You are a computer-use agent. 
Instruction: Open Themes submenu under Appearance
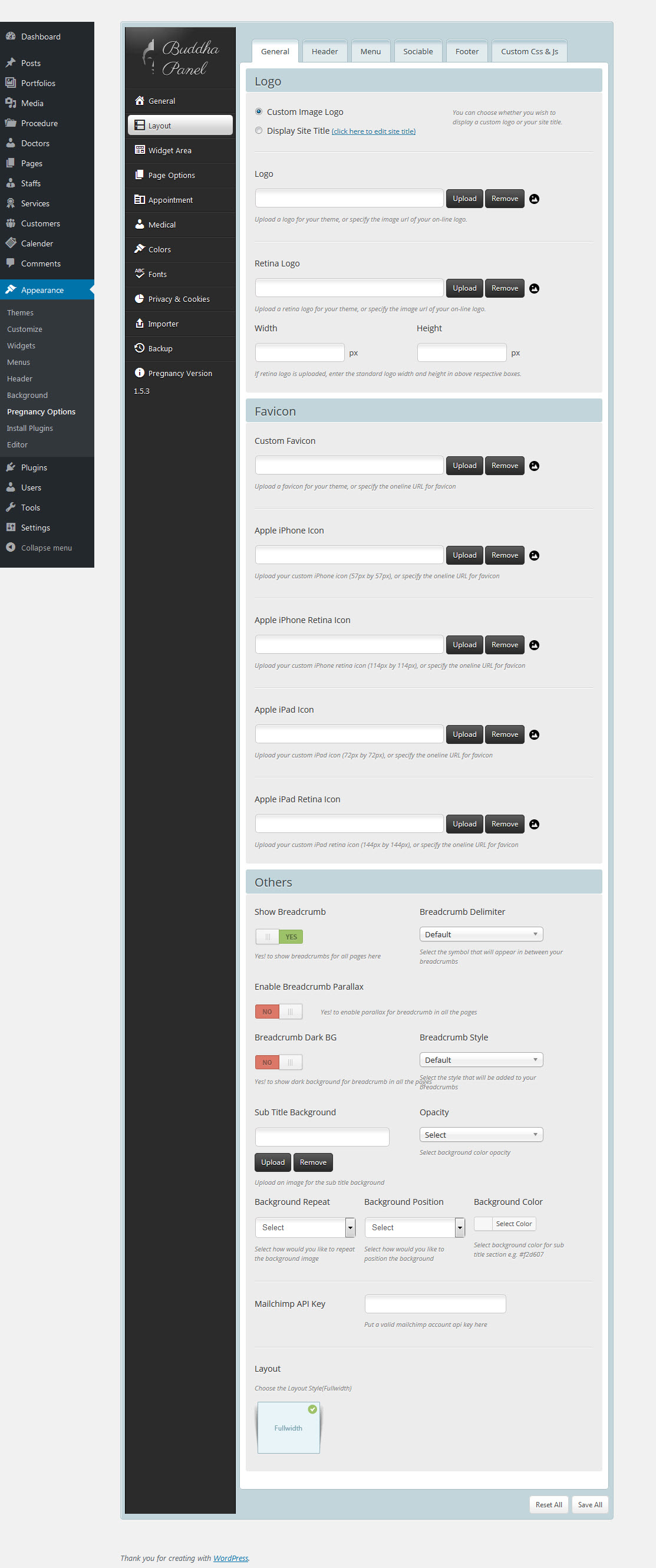(x=20, y=312)
